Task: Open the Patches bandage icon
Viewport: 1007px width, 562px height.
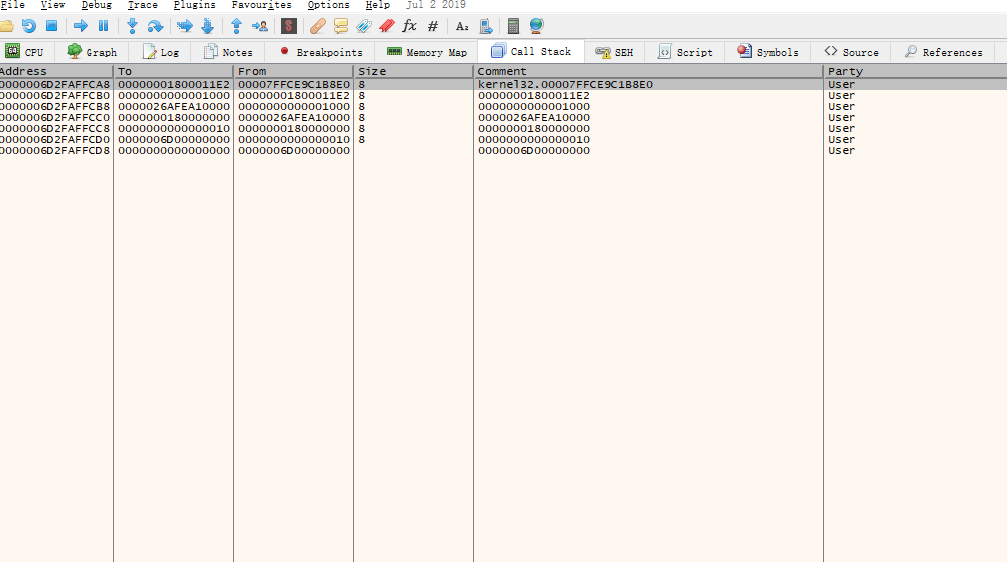Action: click(317, 26)
